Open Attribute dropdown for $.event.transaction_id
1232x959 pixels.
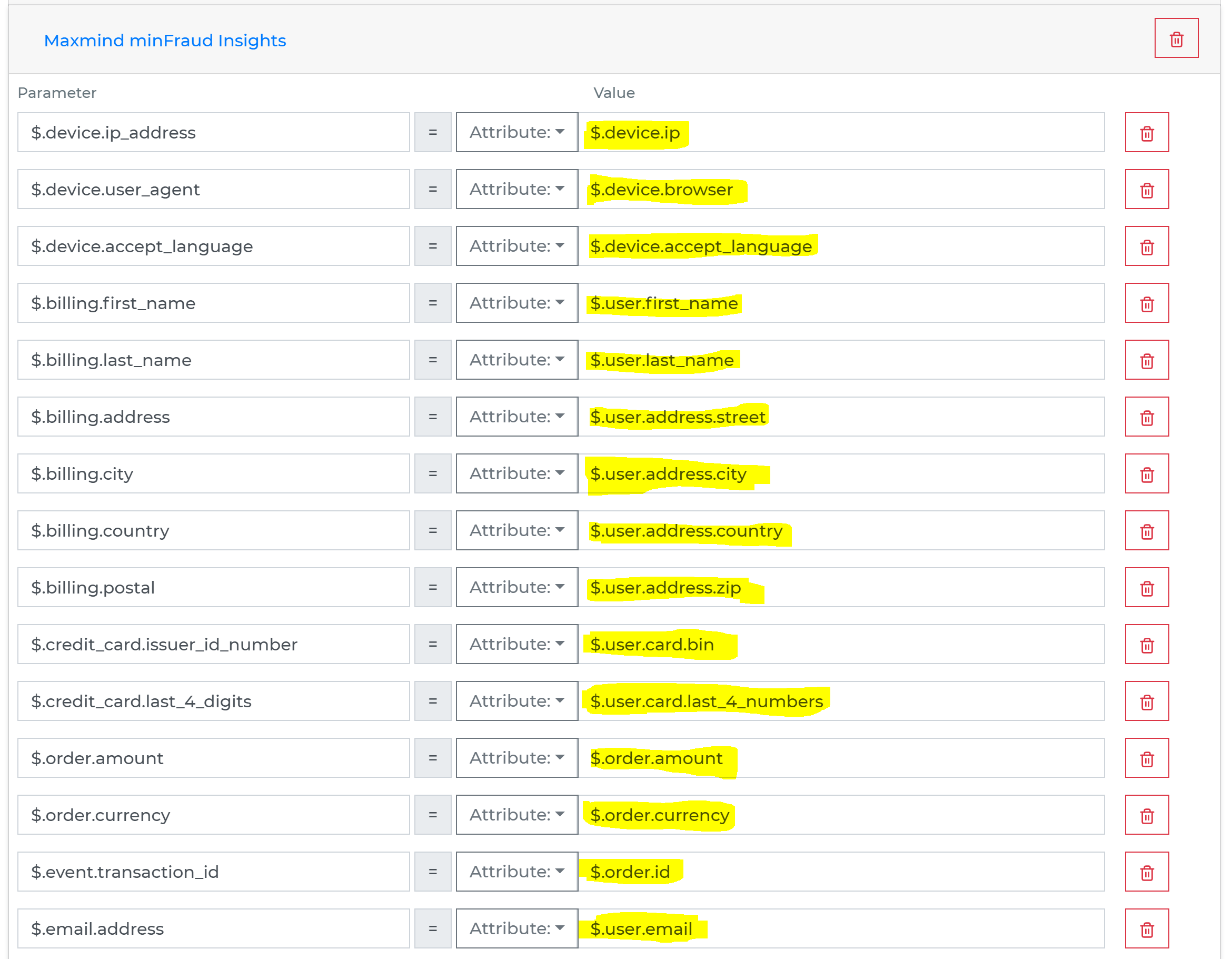[x=516, y=872]
